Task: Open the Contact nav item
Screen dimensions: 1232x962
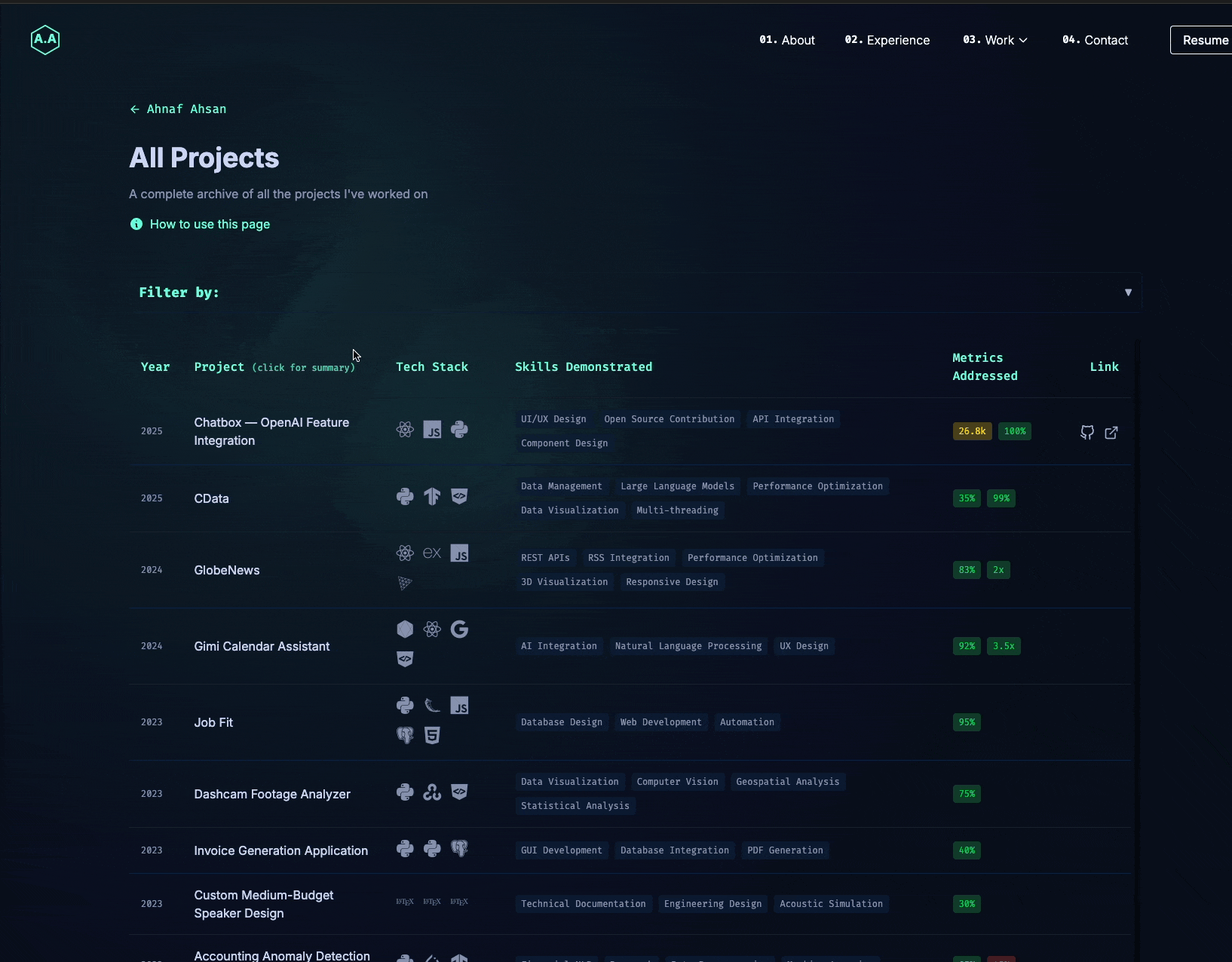Action: tap(1096, 40)
